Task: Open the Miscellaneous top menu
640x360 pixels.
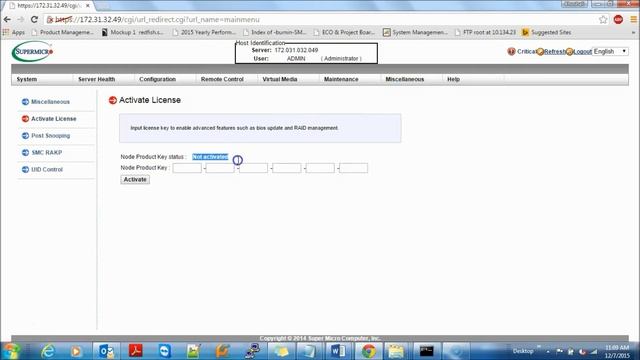Action: [404, 79]
